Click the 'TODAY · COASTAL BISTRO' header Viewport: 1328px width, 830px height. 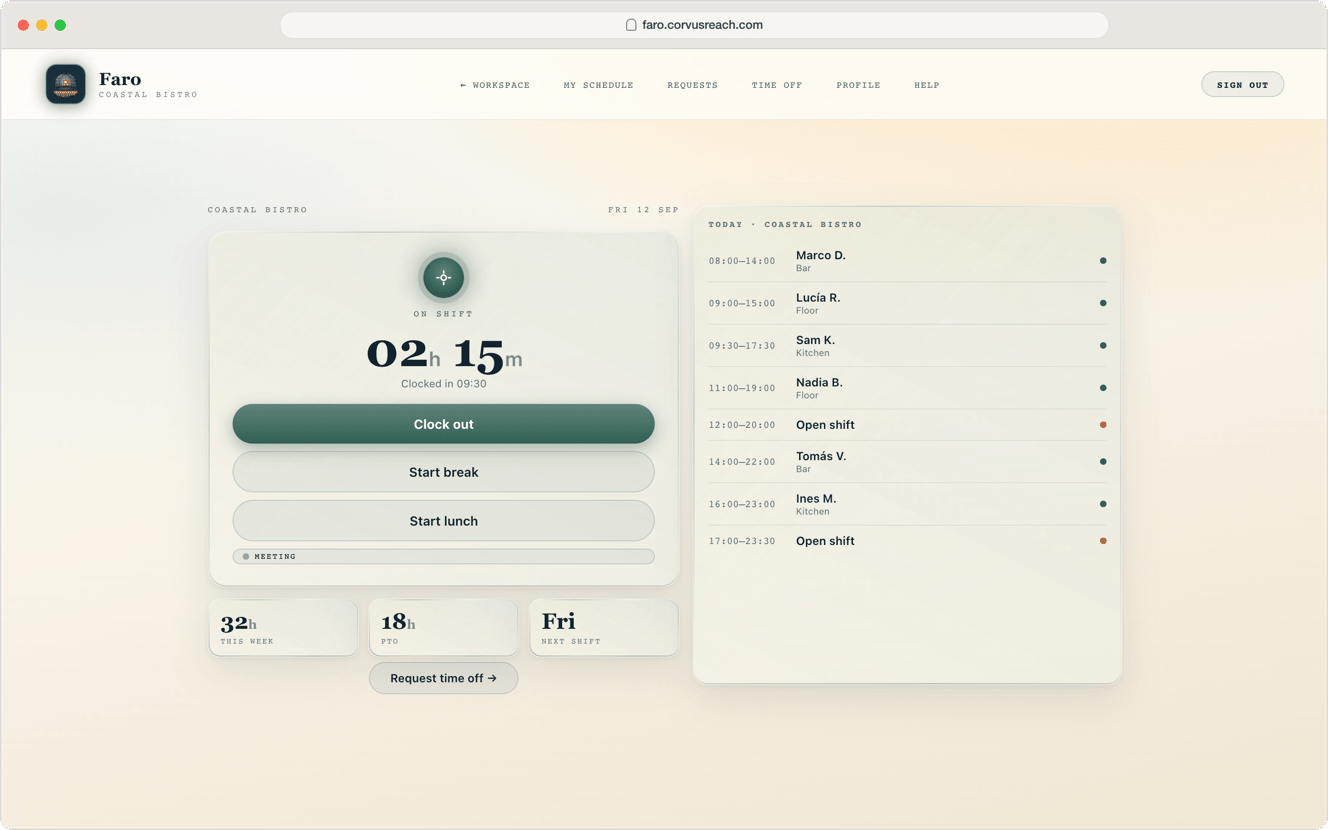[x=785, y=225]
